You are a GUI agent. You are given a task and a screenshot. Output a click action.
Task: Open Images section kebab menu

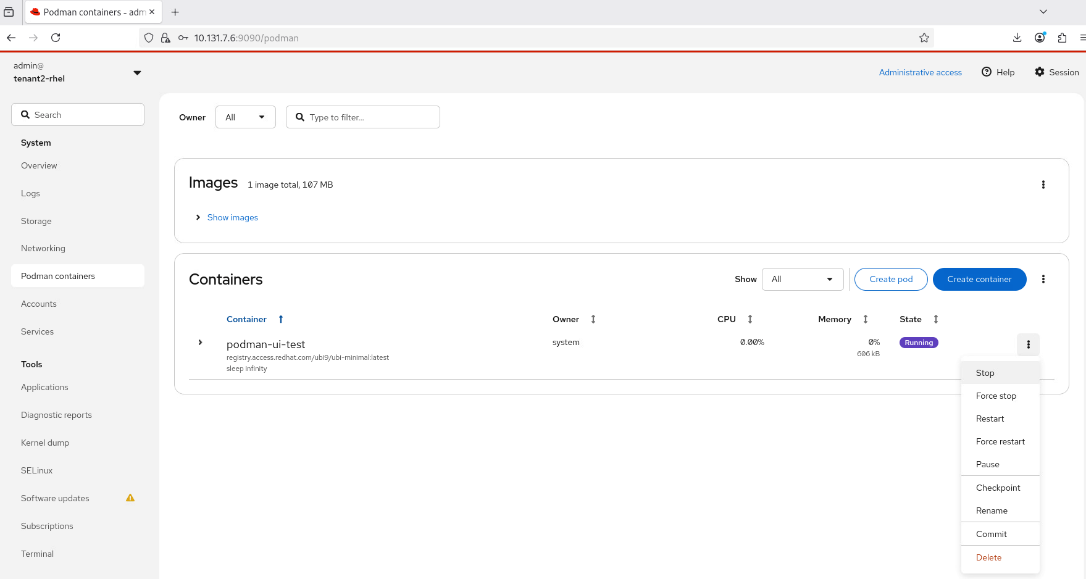tap(1043, 185)
